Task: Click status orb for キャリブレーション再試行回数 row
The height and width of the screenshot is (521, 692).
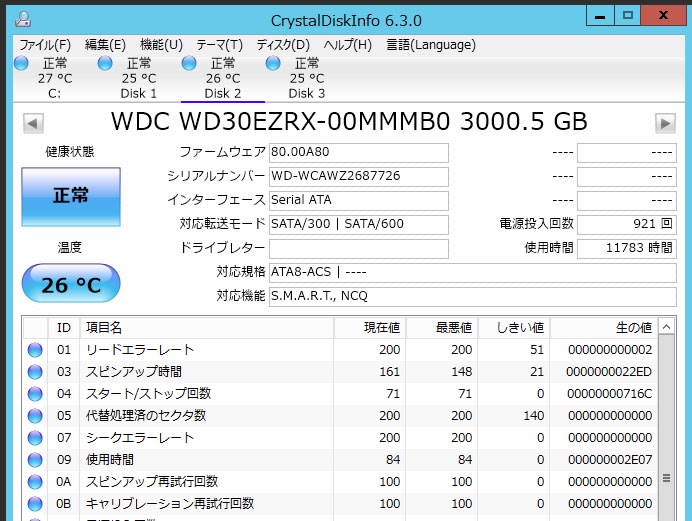Action: point(35,504)
